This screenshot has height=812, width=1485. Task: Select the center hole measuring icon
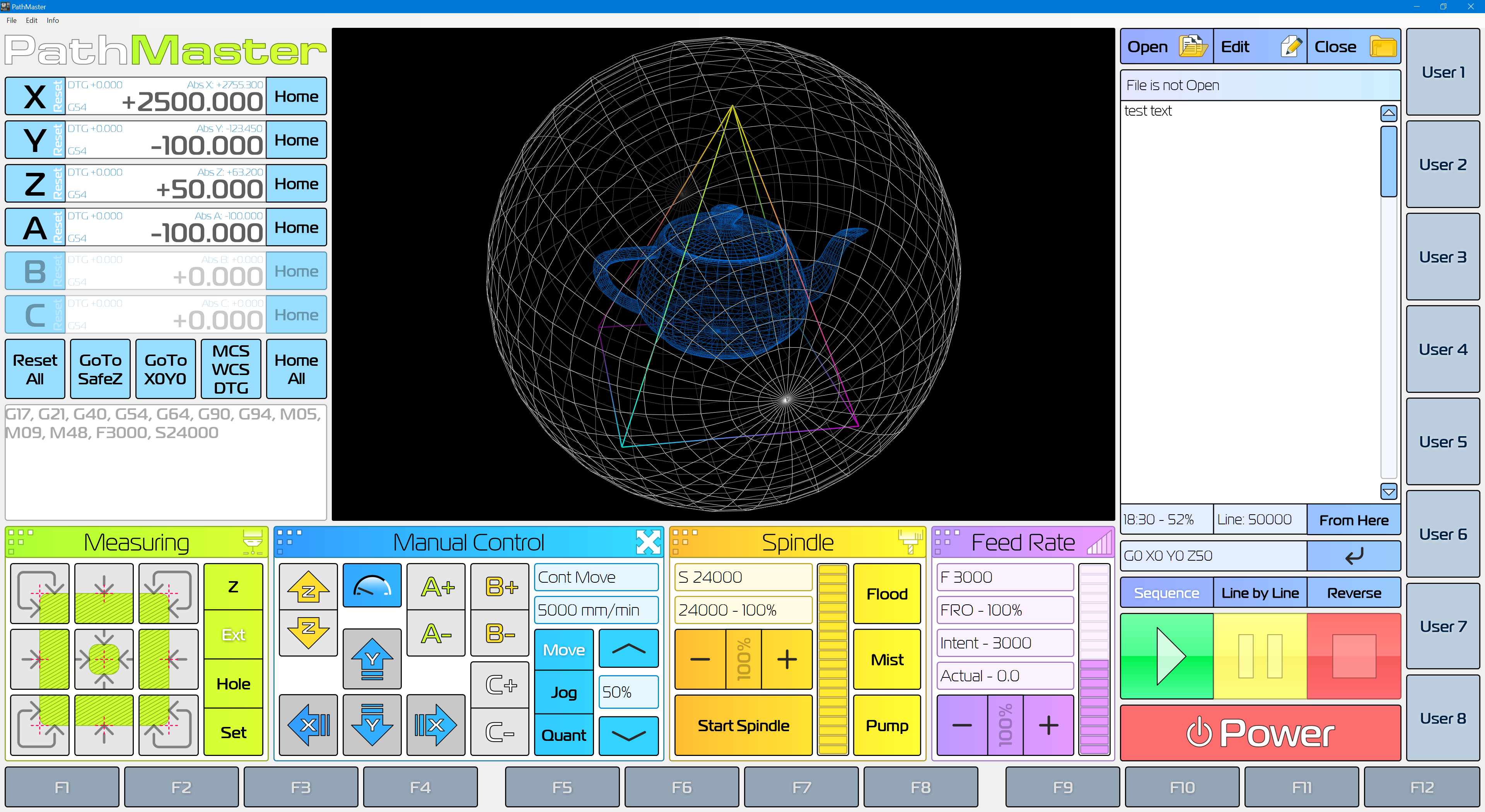click(x=104, y=659)
